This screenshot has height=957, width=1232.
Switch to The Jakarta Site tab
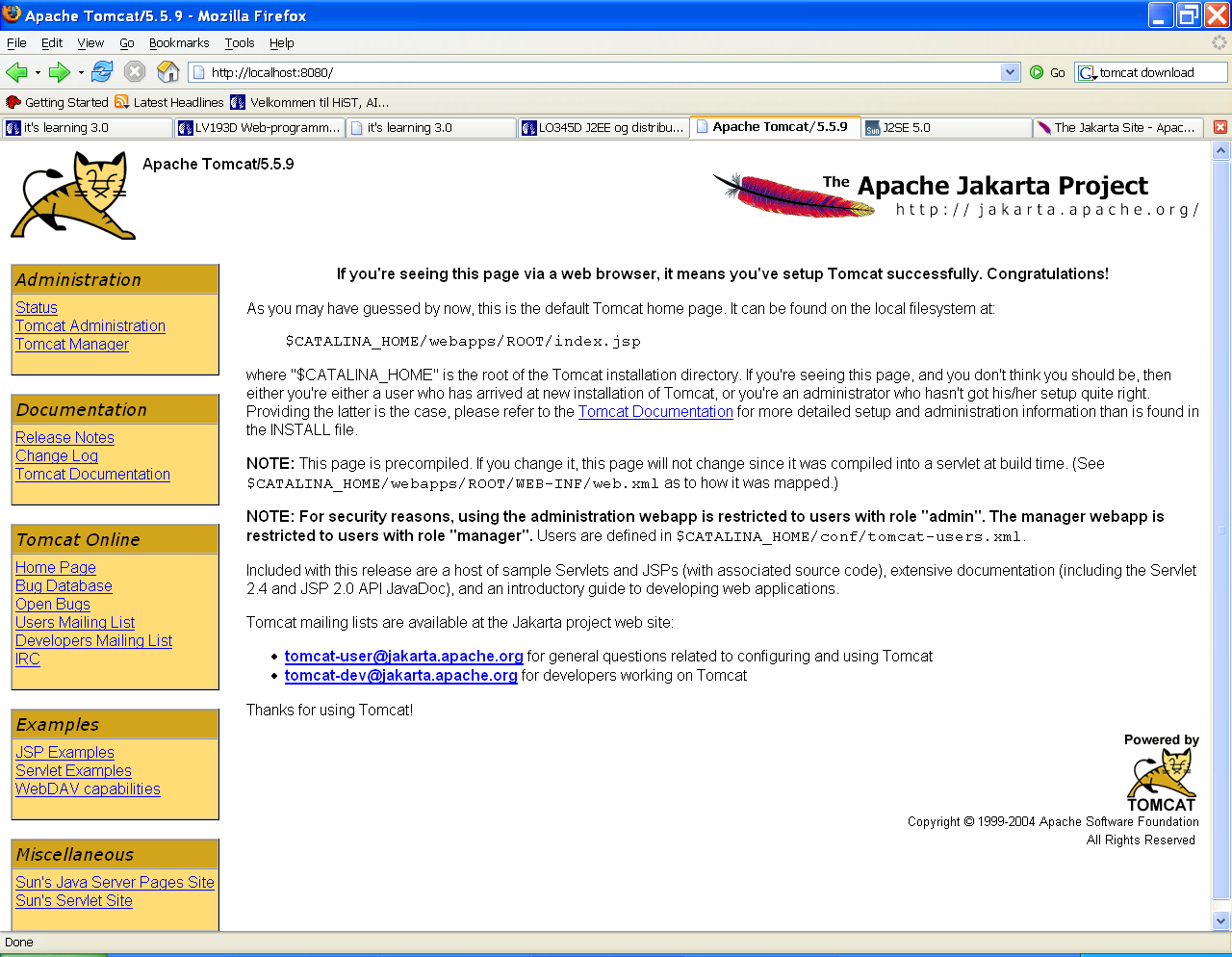point(1118,127)
